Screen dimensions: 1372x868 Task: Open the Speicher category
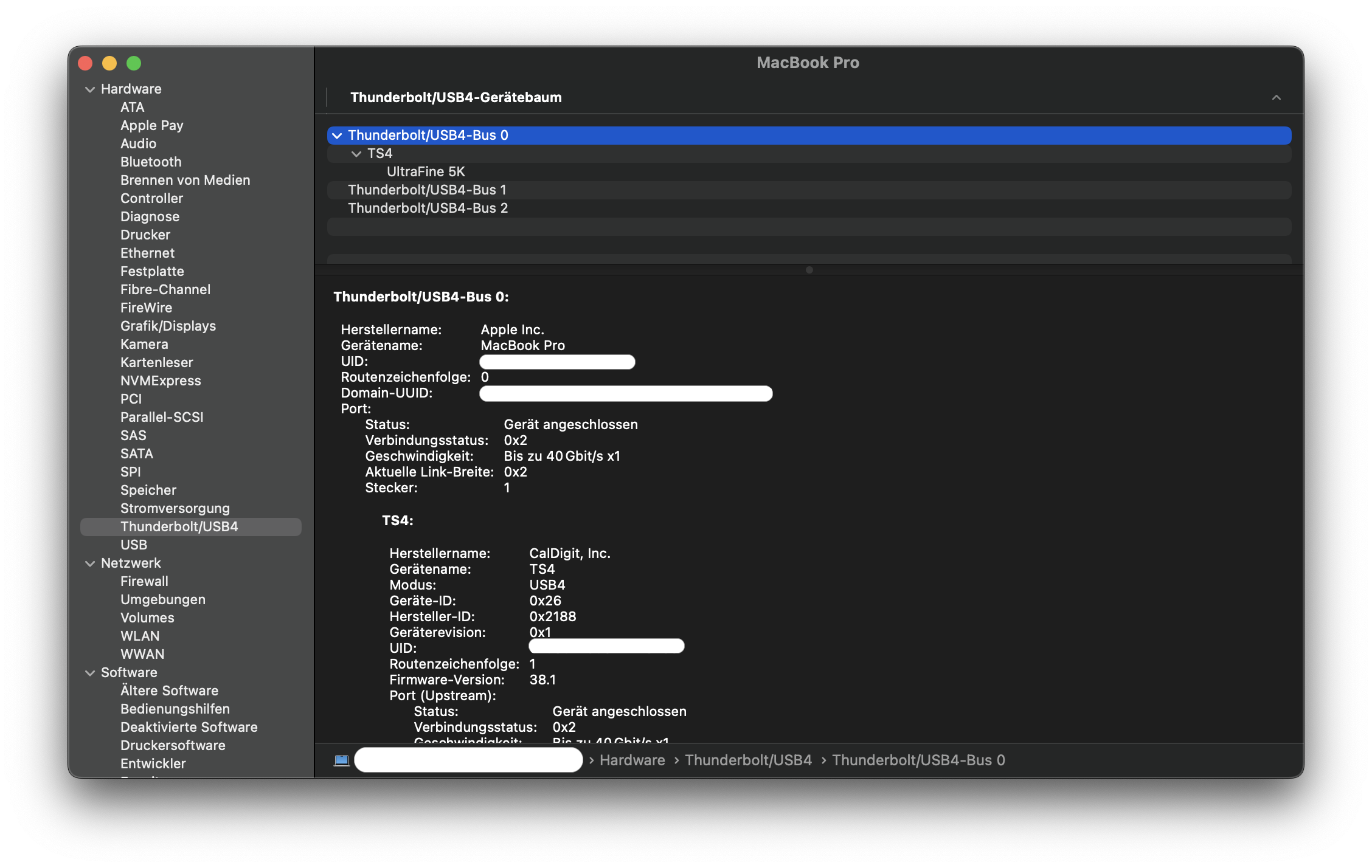point(148,490)
